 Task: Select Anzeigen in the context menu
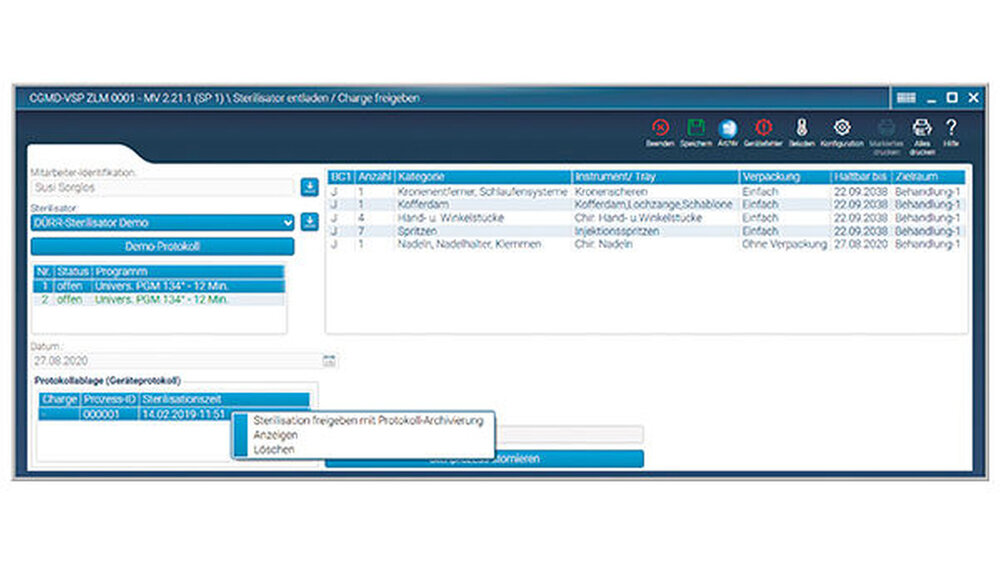274,436
